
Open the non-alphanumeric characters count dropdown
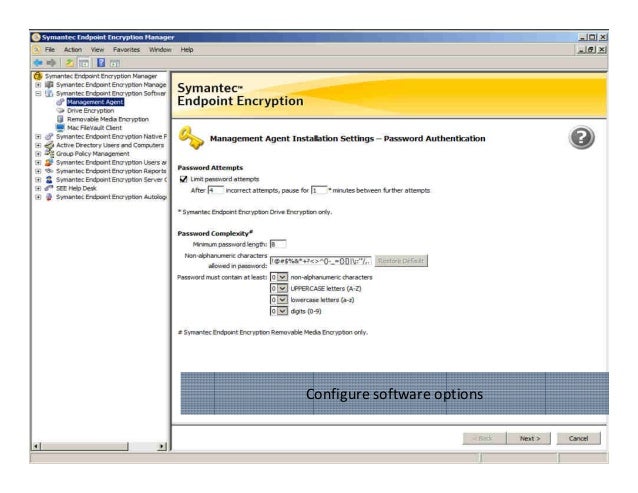(x=282, y=277)
